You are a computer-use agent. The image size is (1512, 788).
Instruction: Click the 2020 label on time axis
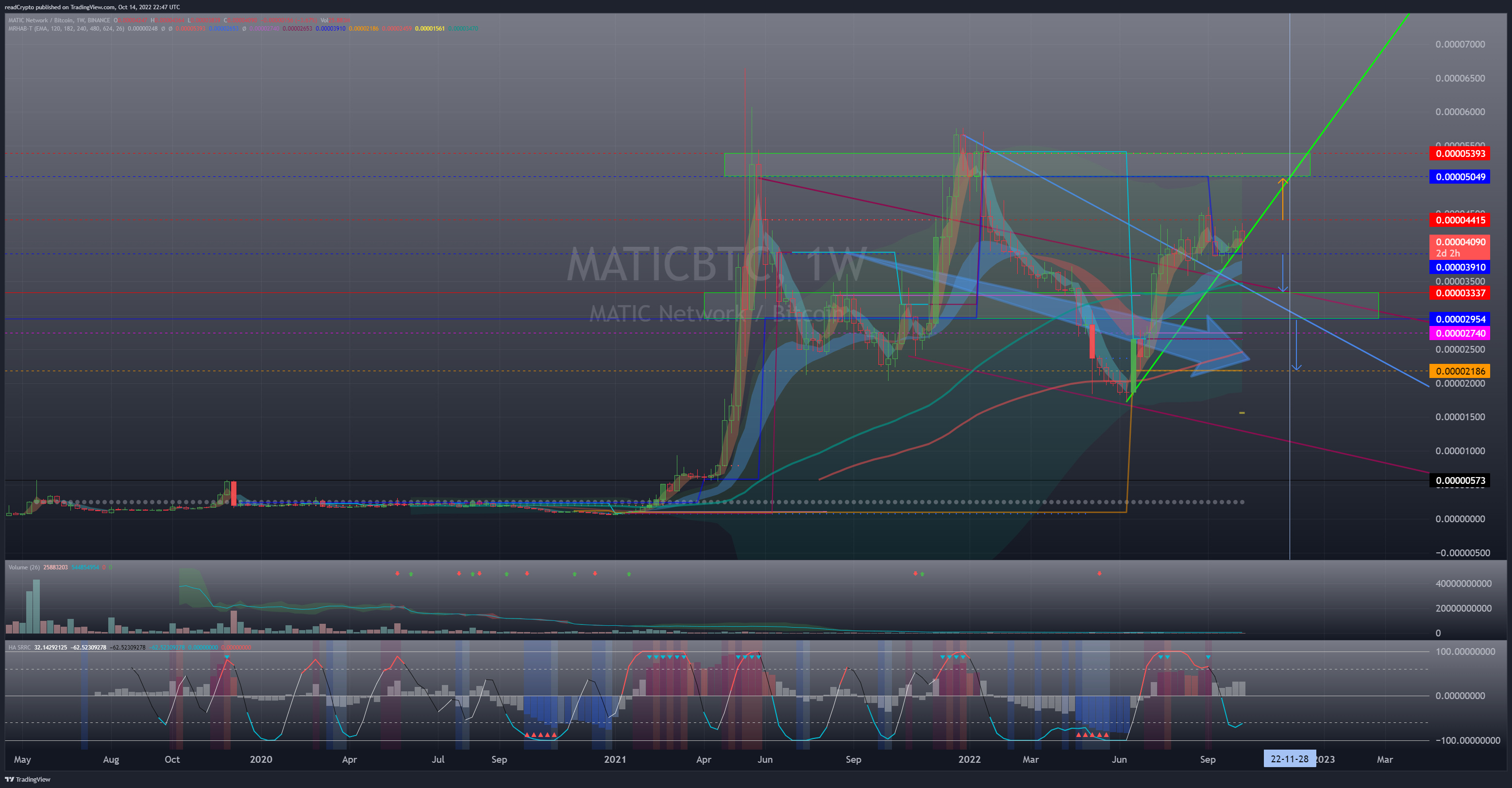261,759
